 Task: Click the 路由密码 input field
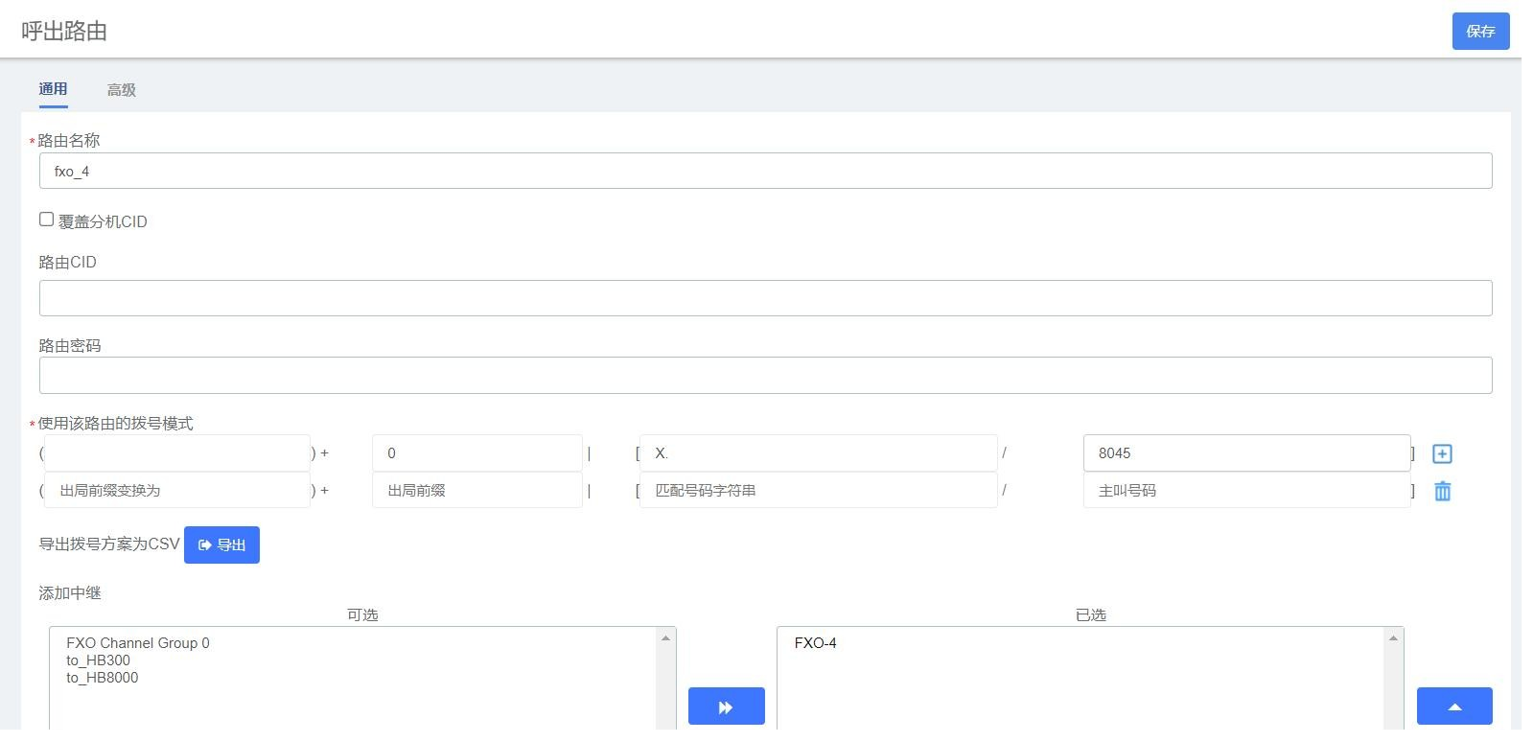[x=765, y=375]
